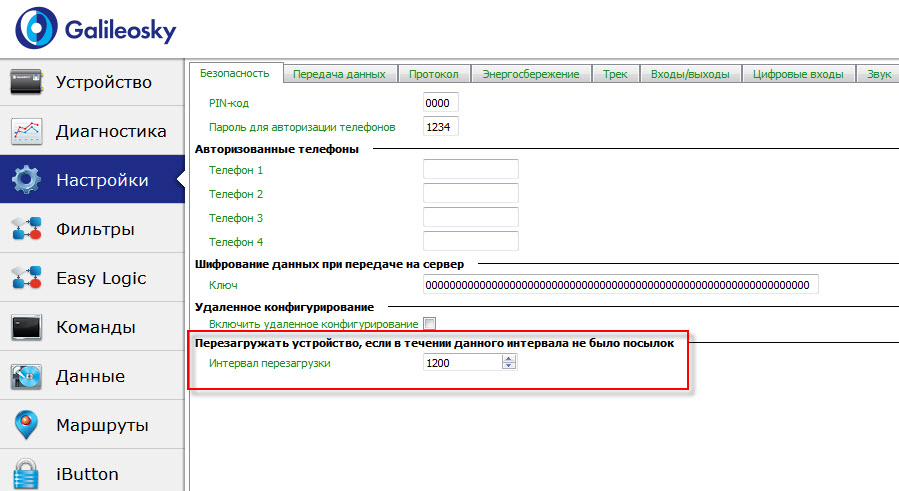
Task: Open Фильтры using its sidebar icon
Action: coord(26,229)
